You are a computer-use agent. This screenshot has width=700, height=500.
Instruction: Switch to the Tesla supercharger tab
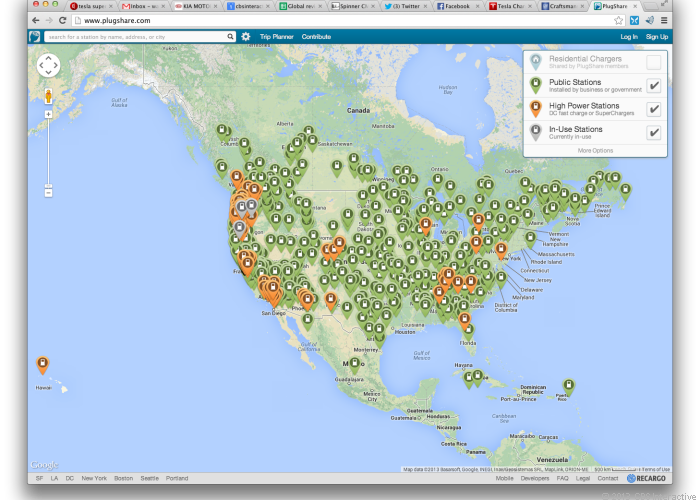(x=92, y=6)
